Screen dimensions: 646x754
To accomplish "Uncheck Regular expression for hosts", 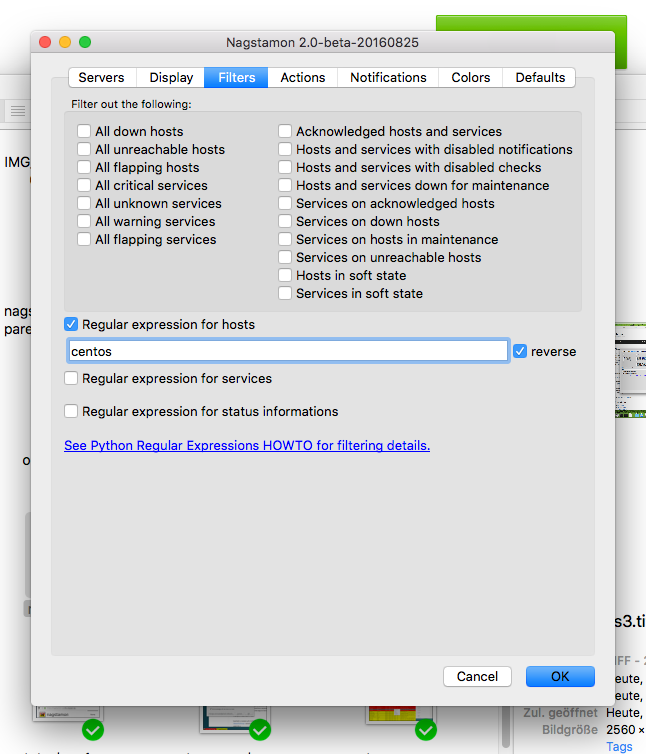I will click(71, 325).
